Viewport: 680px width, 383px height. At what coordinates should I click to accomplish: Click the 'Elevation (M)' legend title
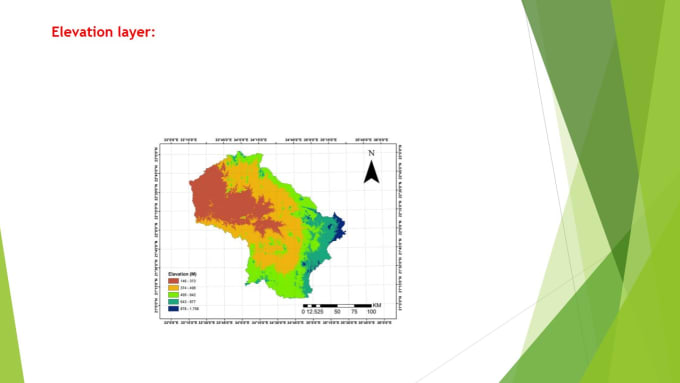click(183, 274)
